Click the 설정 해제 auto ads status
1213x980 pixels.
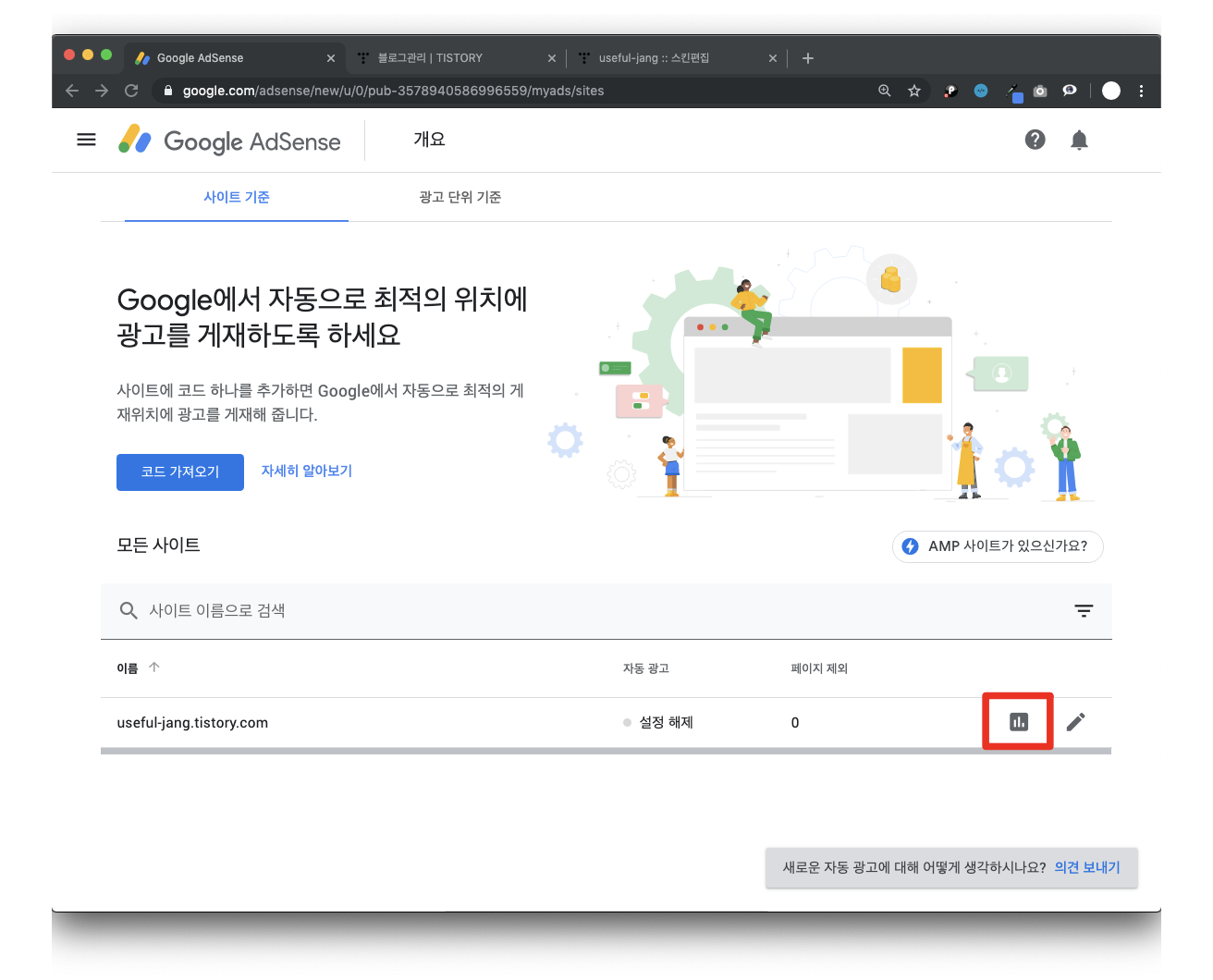click(x=658, y=723)
